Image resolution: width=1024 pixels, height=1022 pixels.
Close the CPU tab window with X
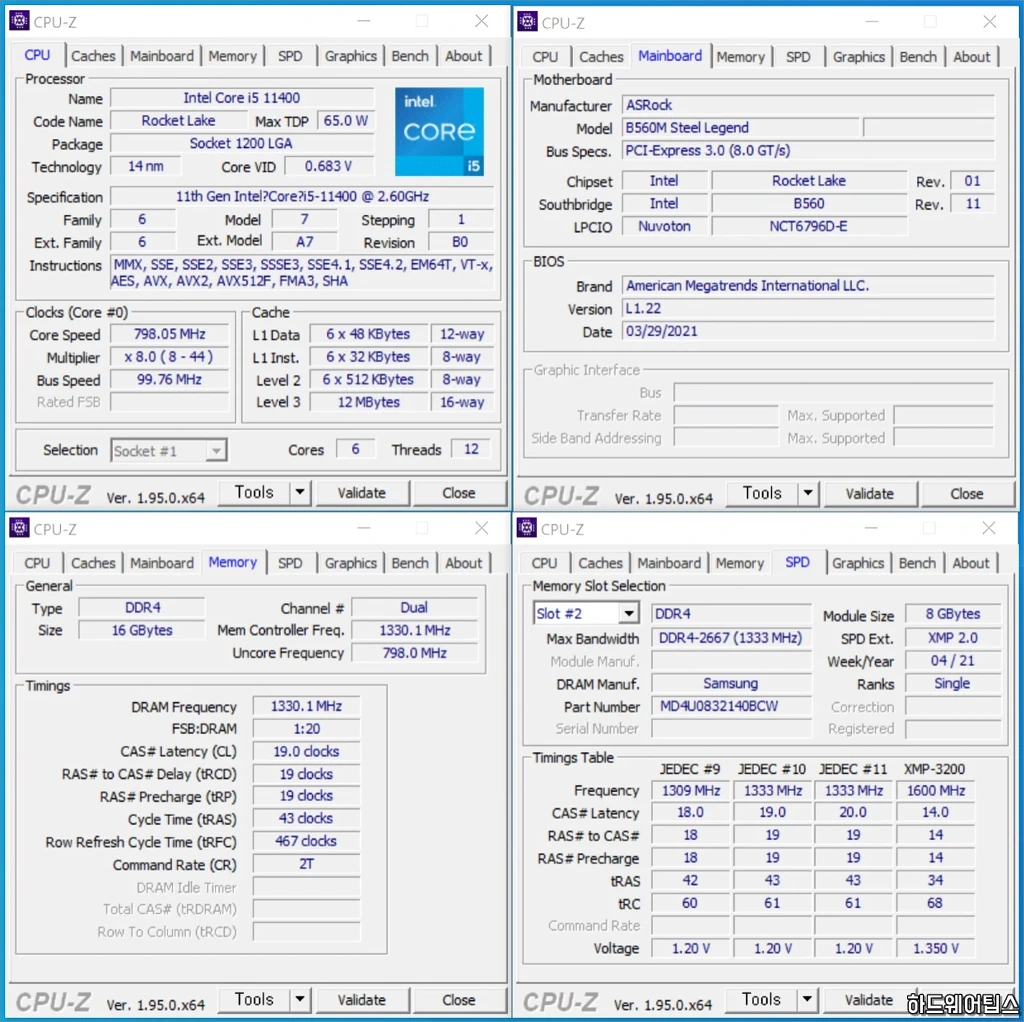tap(481, 21)
